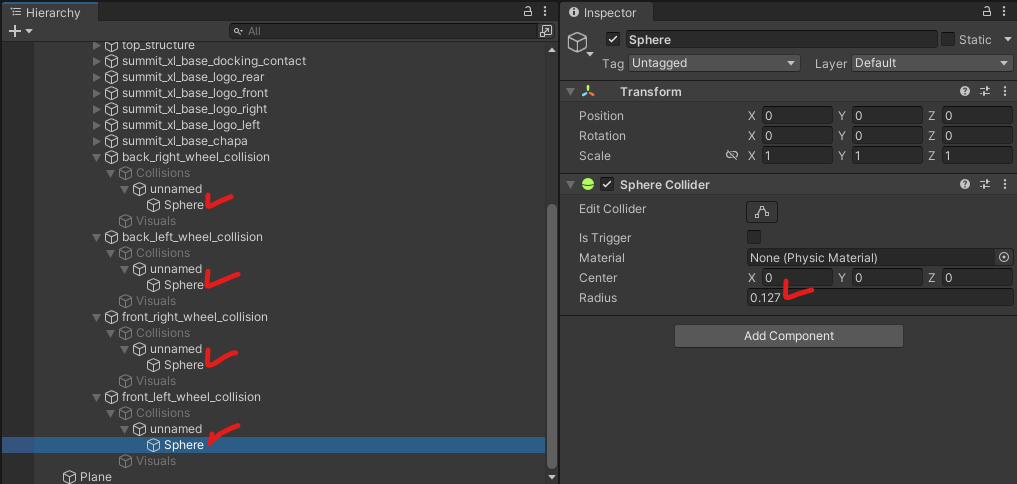Open Sphere Collider three-dot context menu
The image size is (1017, 484).
click(1004, 184)
